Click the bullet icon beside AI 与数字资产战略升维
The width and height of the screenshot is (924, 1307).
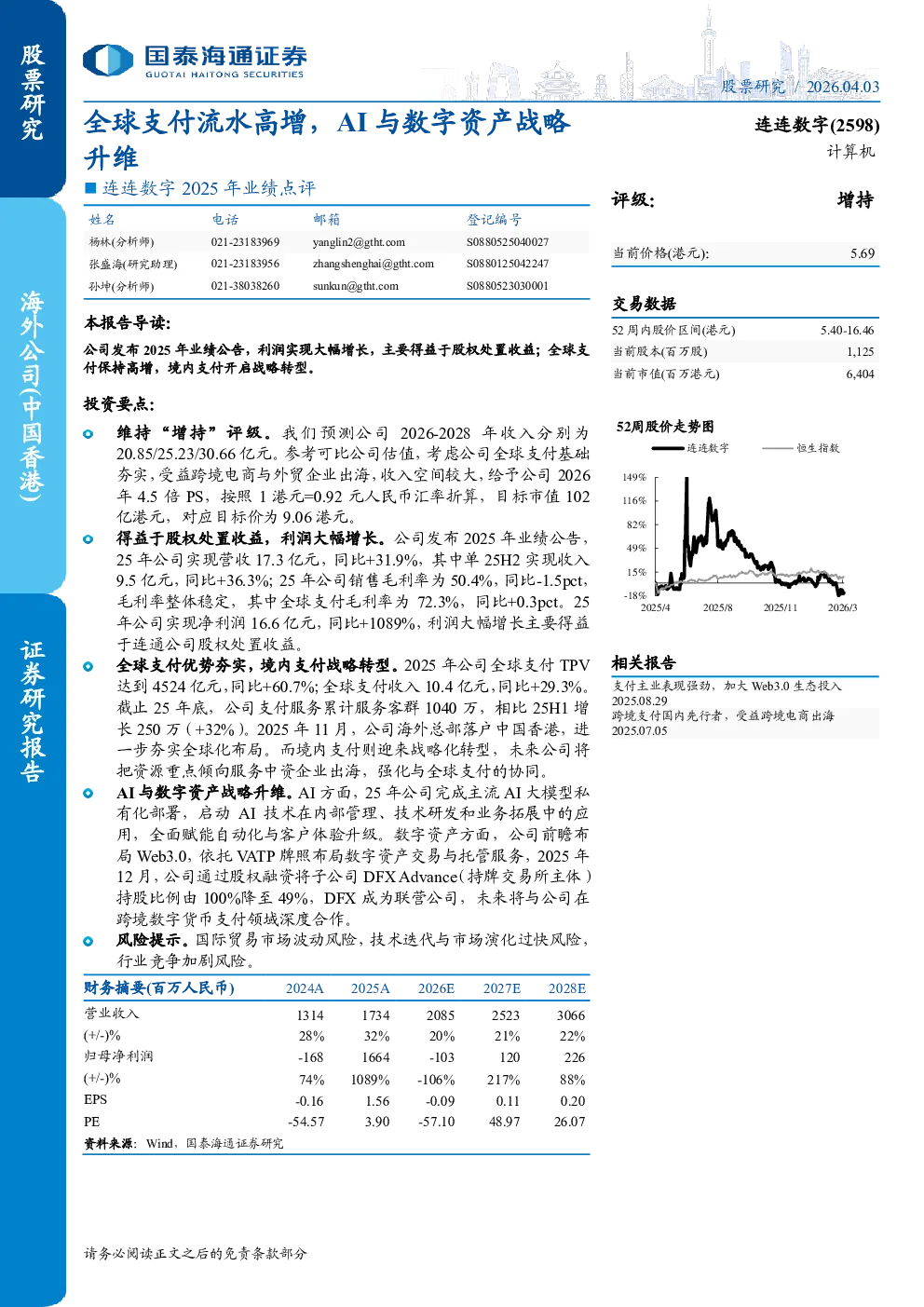[x=88, y=794]
